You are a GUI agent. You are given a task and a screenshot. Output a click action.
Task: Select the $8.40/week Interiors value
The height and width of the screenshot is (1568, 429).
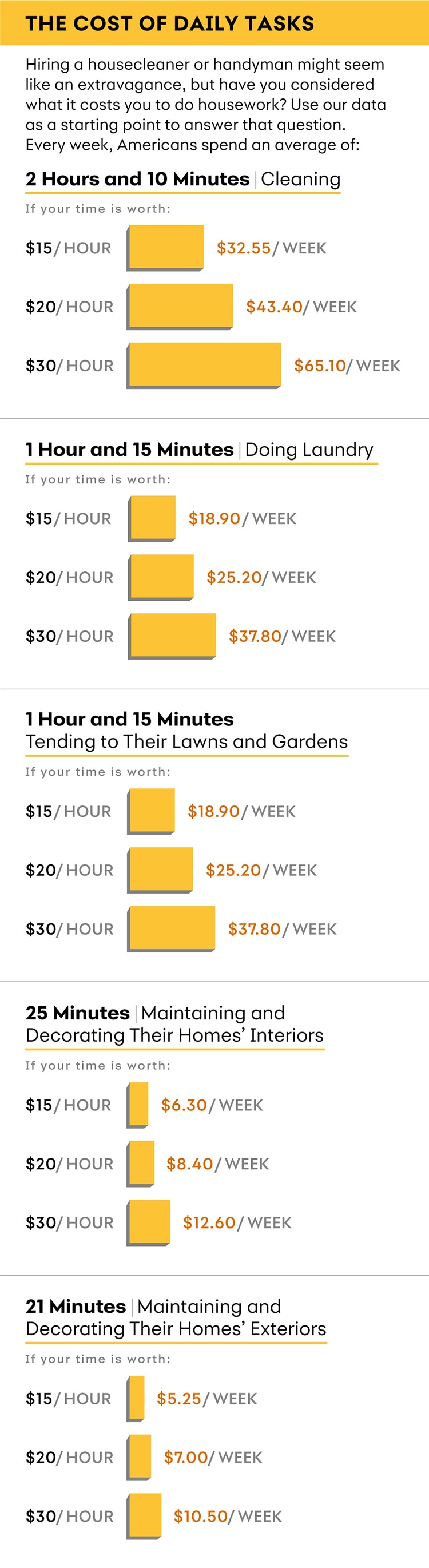pyautogui.click(x=217, y=1164)
